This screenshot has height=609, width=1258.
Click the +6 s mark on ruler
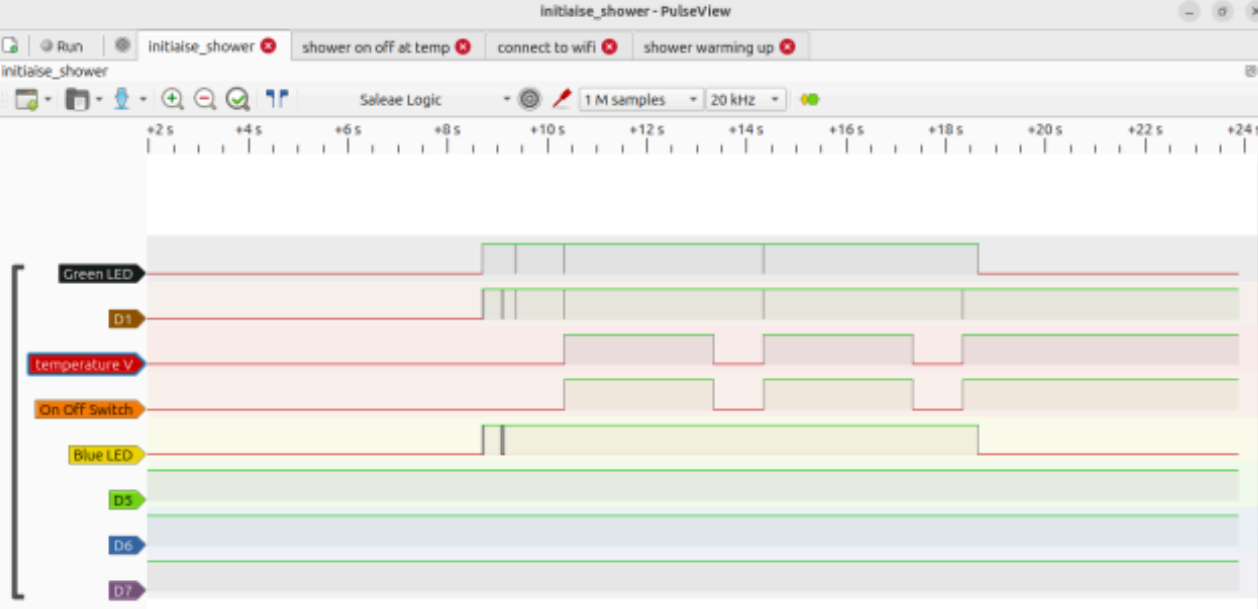click(x=347, y=130)
